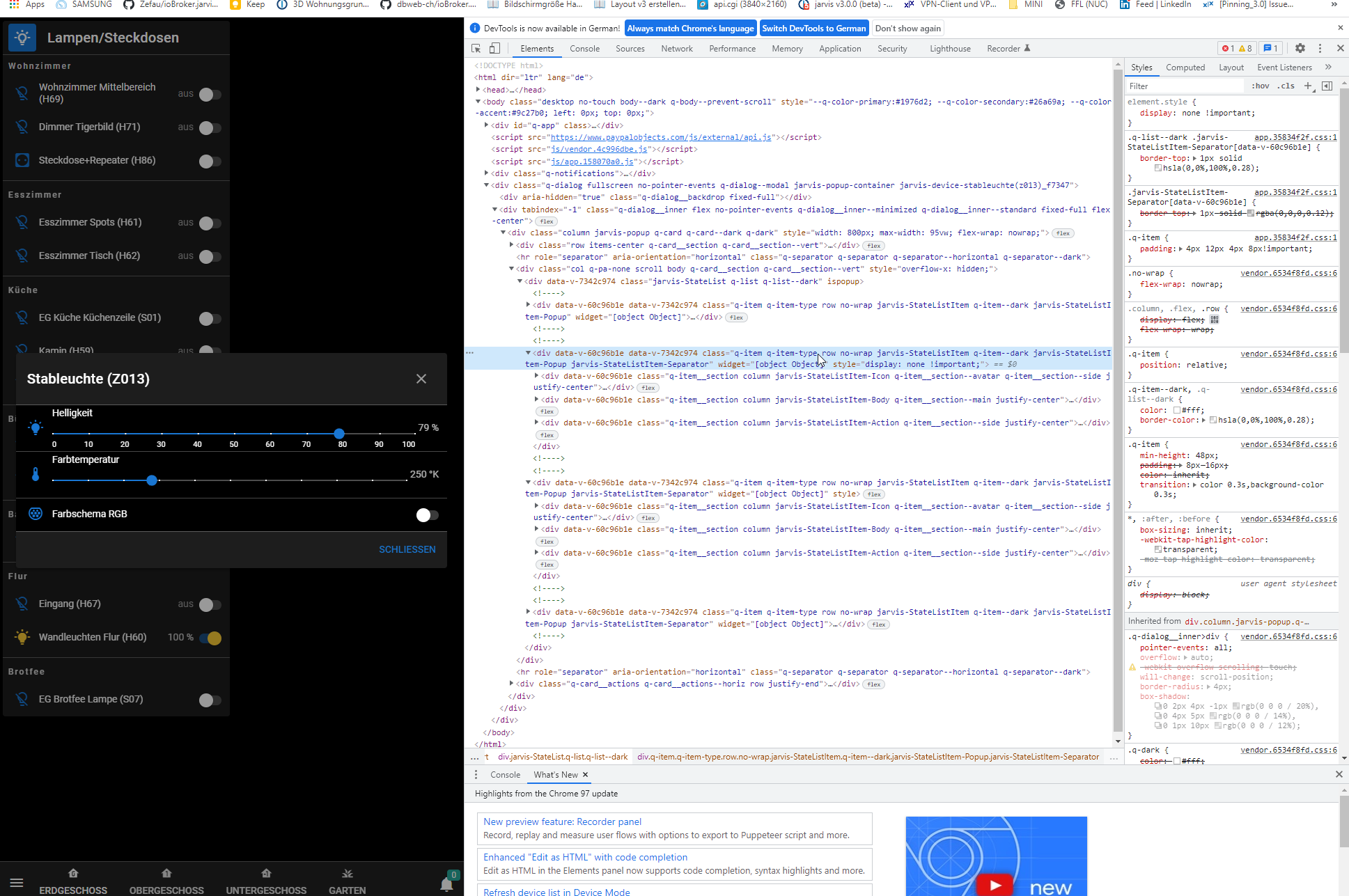Collapse the body element node
This screenshot has width=1349, height=896.
478,101
